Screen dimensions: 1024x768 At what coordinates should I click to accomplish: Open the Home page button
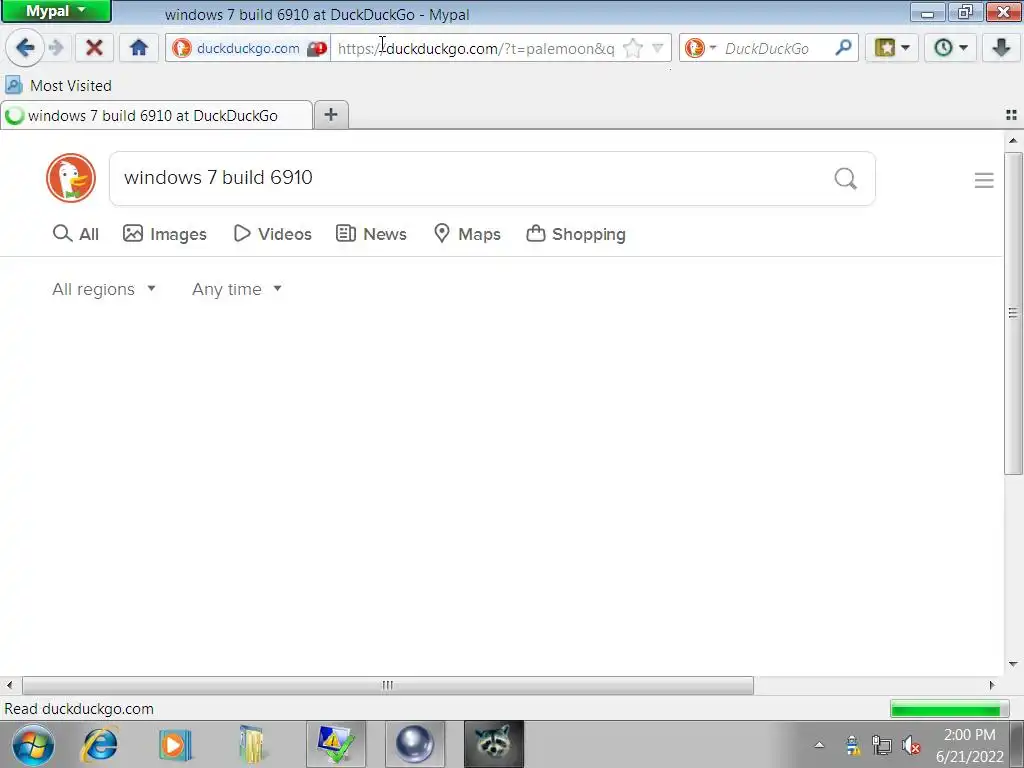pyautogui.click(x=138, y=48)
